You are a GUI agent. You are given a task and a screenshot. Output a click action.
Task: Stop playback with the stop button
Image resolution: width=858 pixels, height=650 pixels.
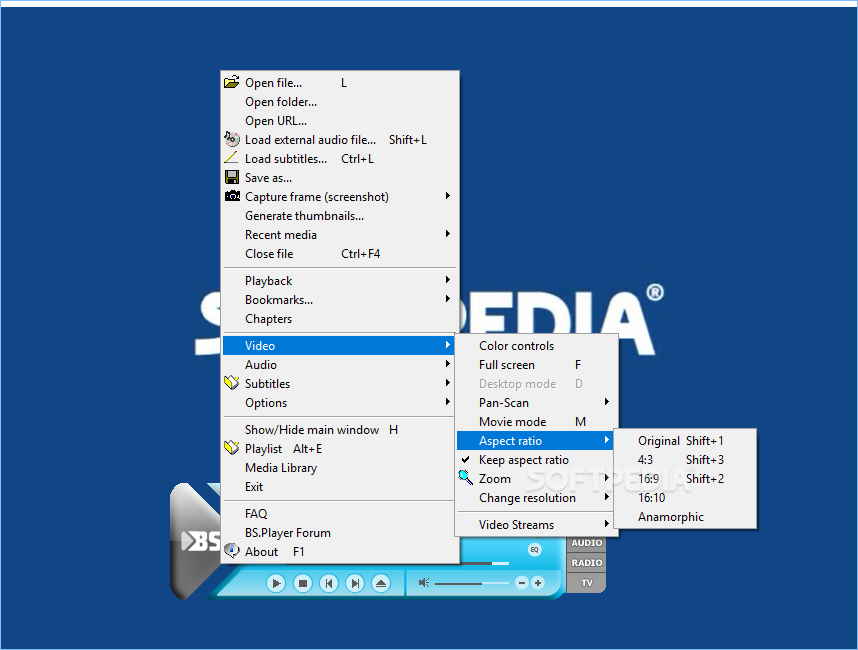302,583
